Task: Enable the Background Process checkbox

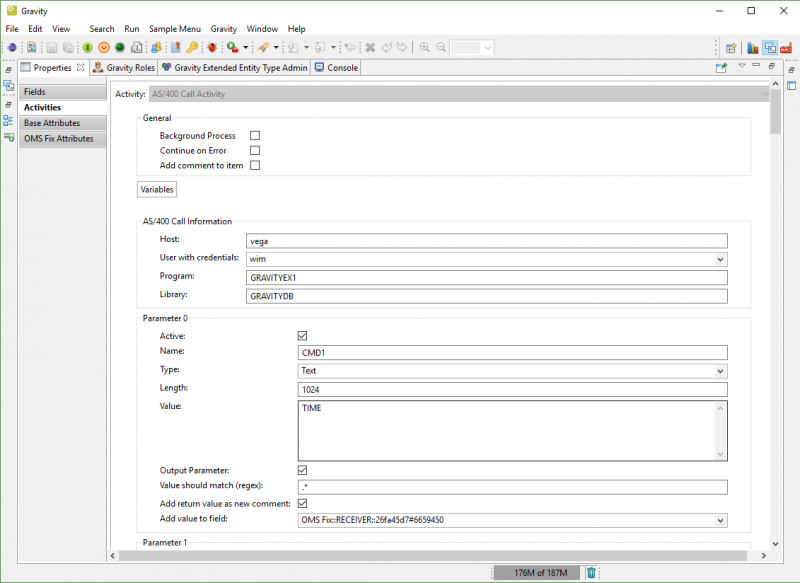Action: pos(255,136)
